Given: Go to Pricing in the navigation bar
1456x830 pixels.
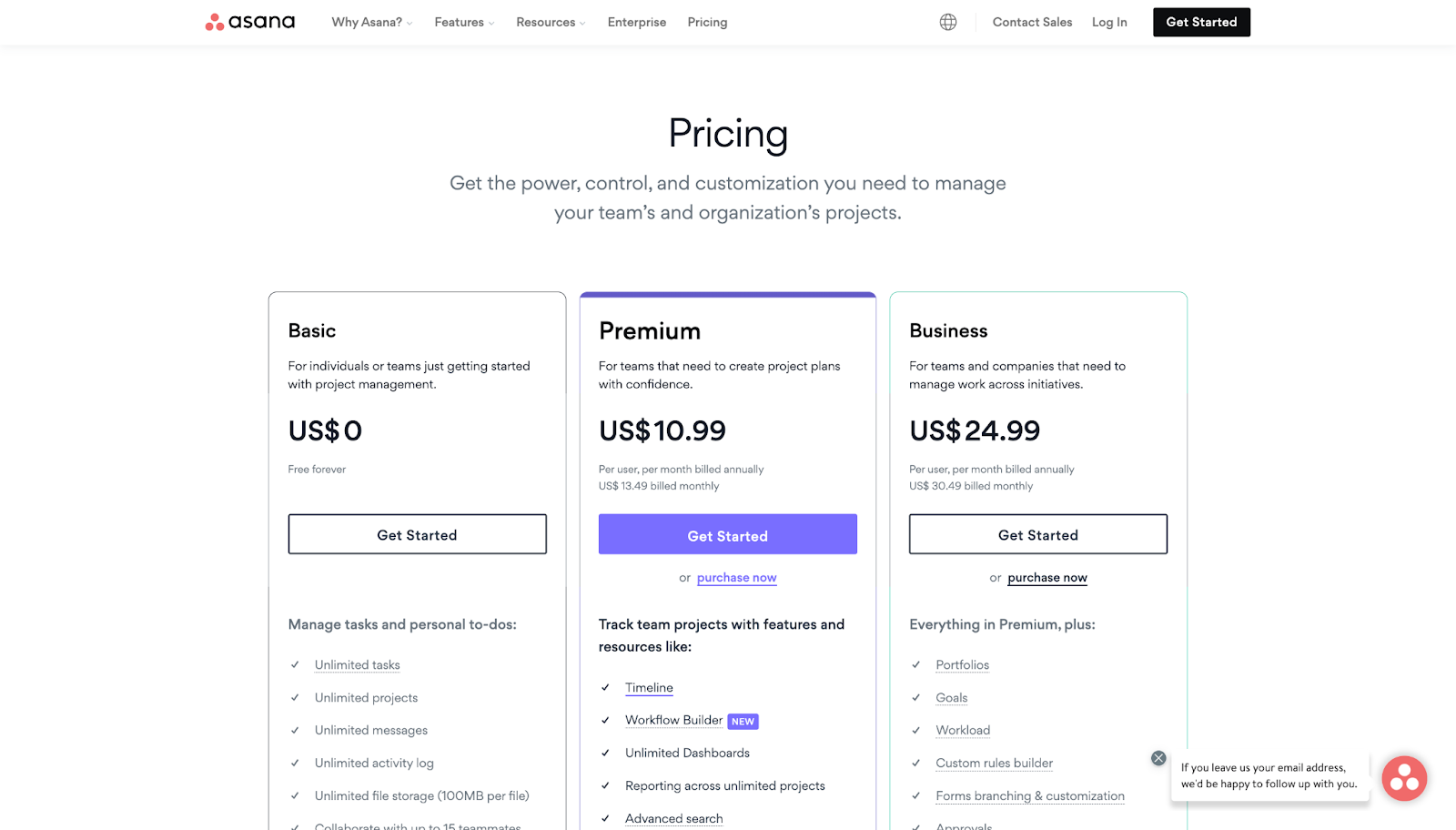Looking at the screenshot, I should click(x=707, y=22).
